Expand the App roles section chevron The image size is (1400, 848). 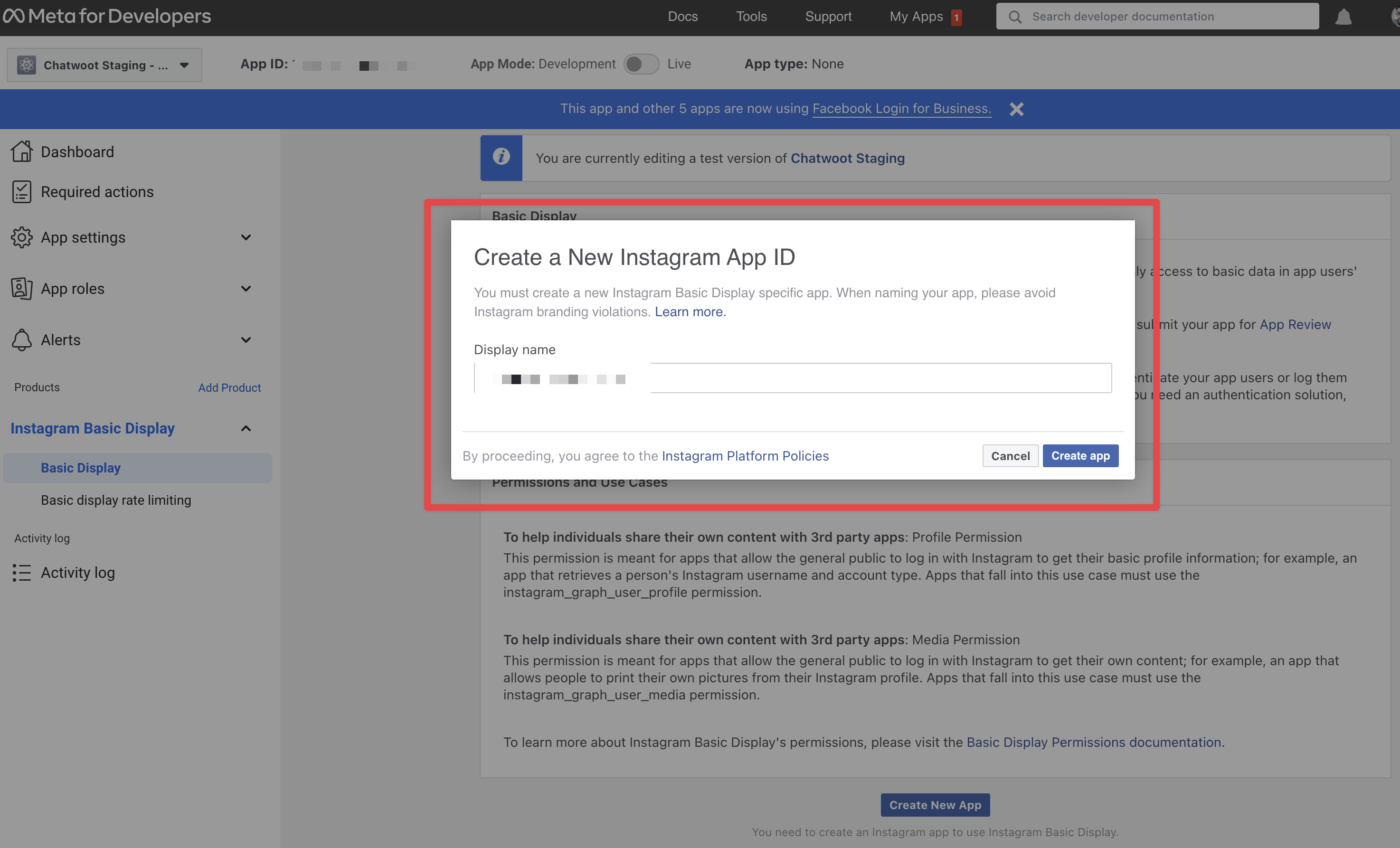coord(246,289)
